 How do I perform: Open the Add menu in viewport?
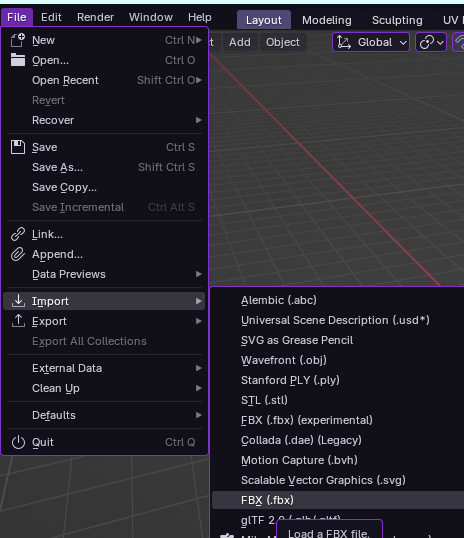pyautogui.click(x=240, y=42)
